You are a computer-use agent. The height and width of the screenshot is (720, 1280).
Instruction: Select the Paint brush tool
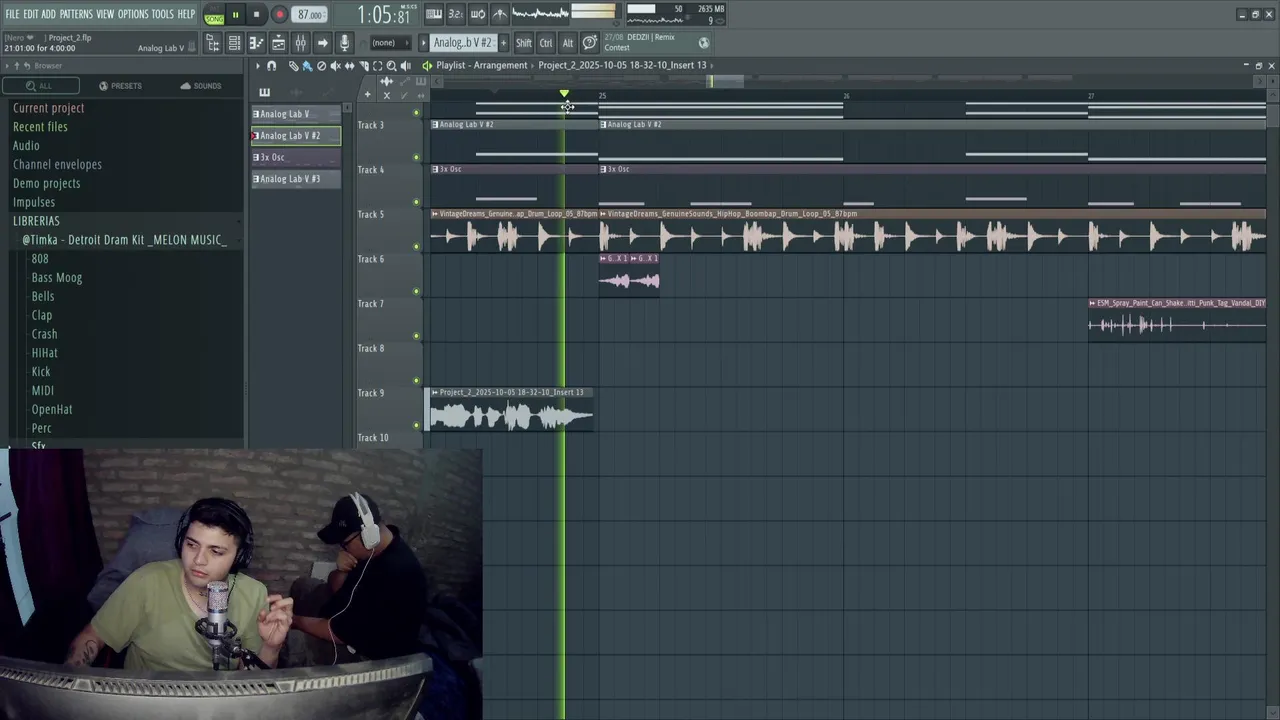(308, 66)
